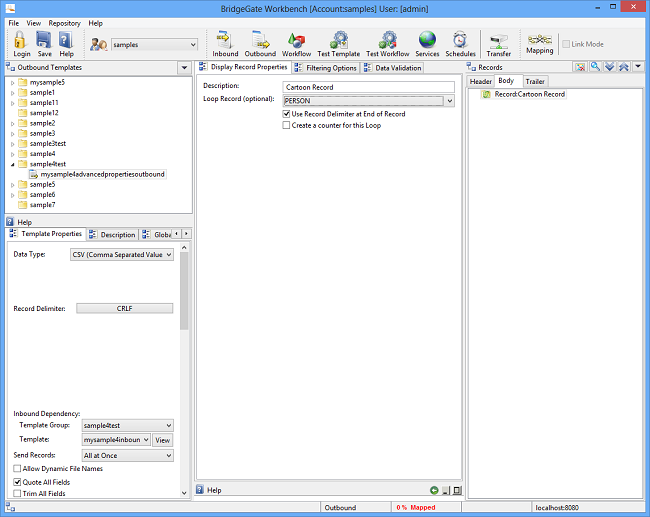
Task: Enable Trim All Fields
Action: [x=17, y=493]
